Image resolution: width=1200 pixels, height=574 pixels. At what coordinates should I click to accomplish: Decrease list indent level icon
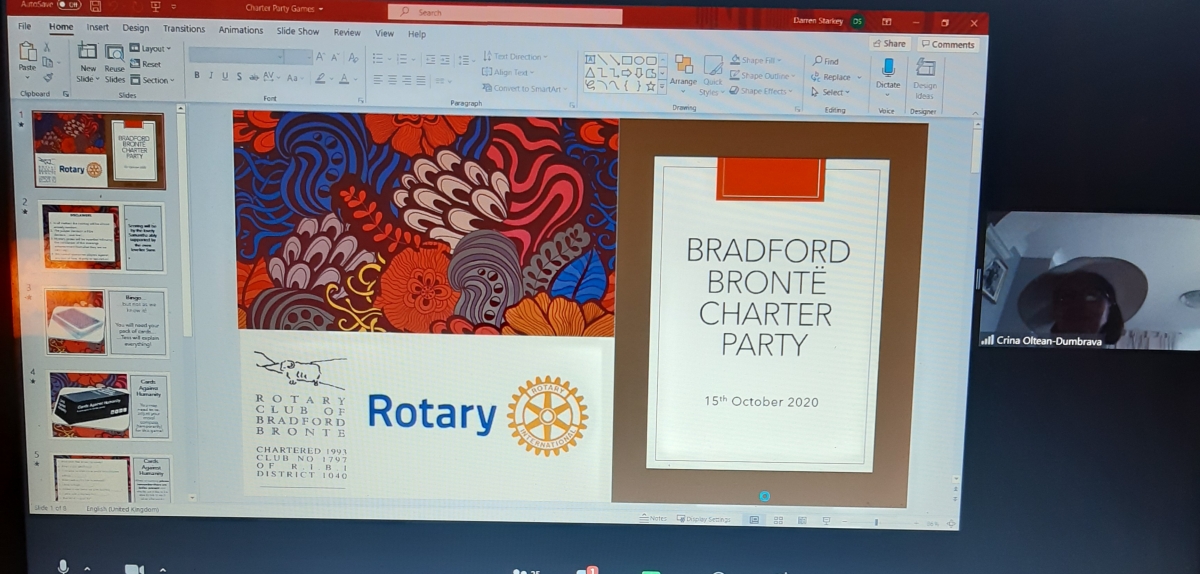point(431,60)
